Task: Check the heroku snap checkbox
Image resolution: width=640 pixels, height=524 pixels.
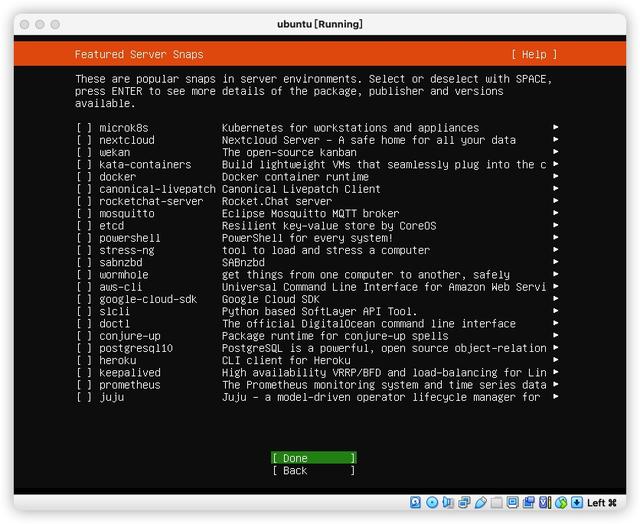Action: click(x=84, y=361)
